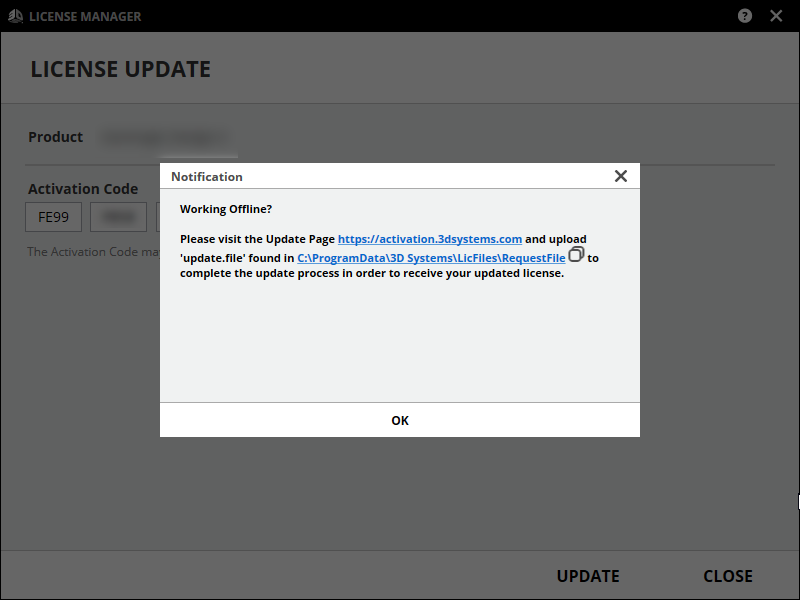Click the UPDATE button
800x600 pixels.
(x=588, y=576)
